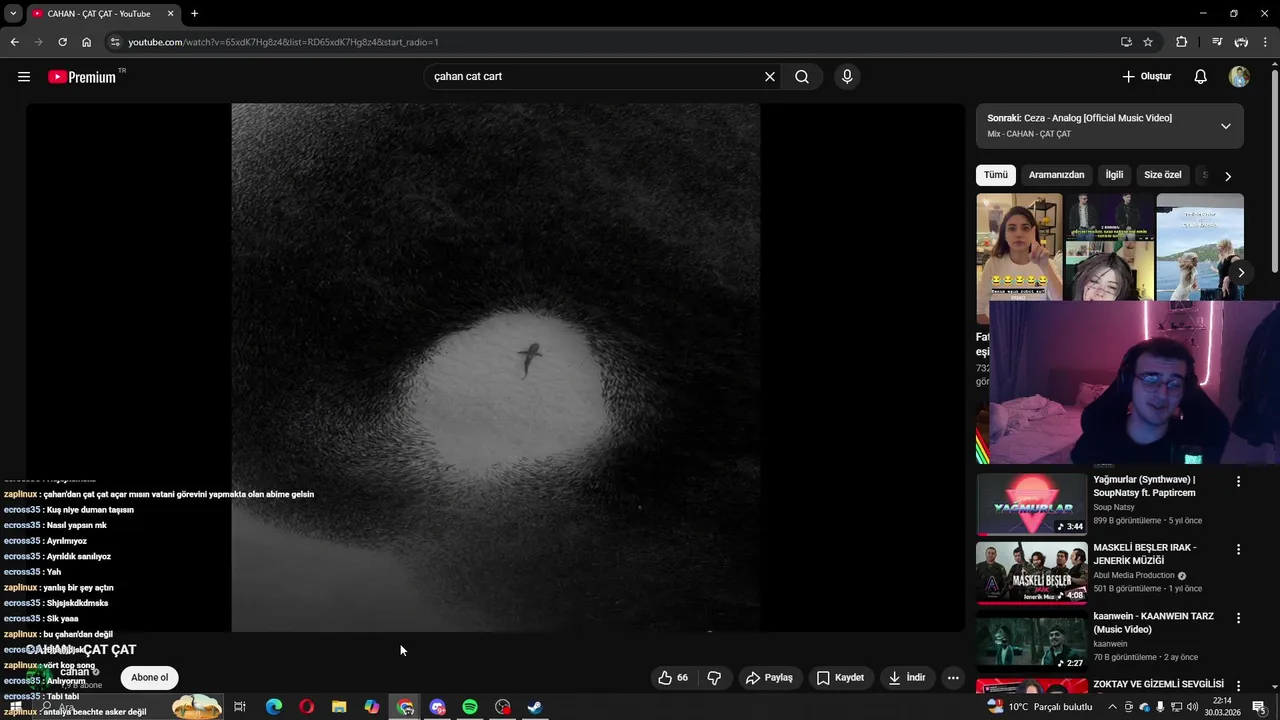Click the Abone ol subscribe button

coord(150,678)
